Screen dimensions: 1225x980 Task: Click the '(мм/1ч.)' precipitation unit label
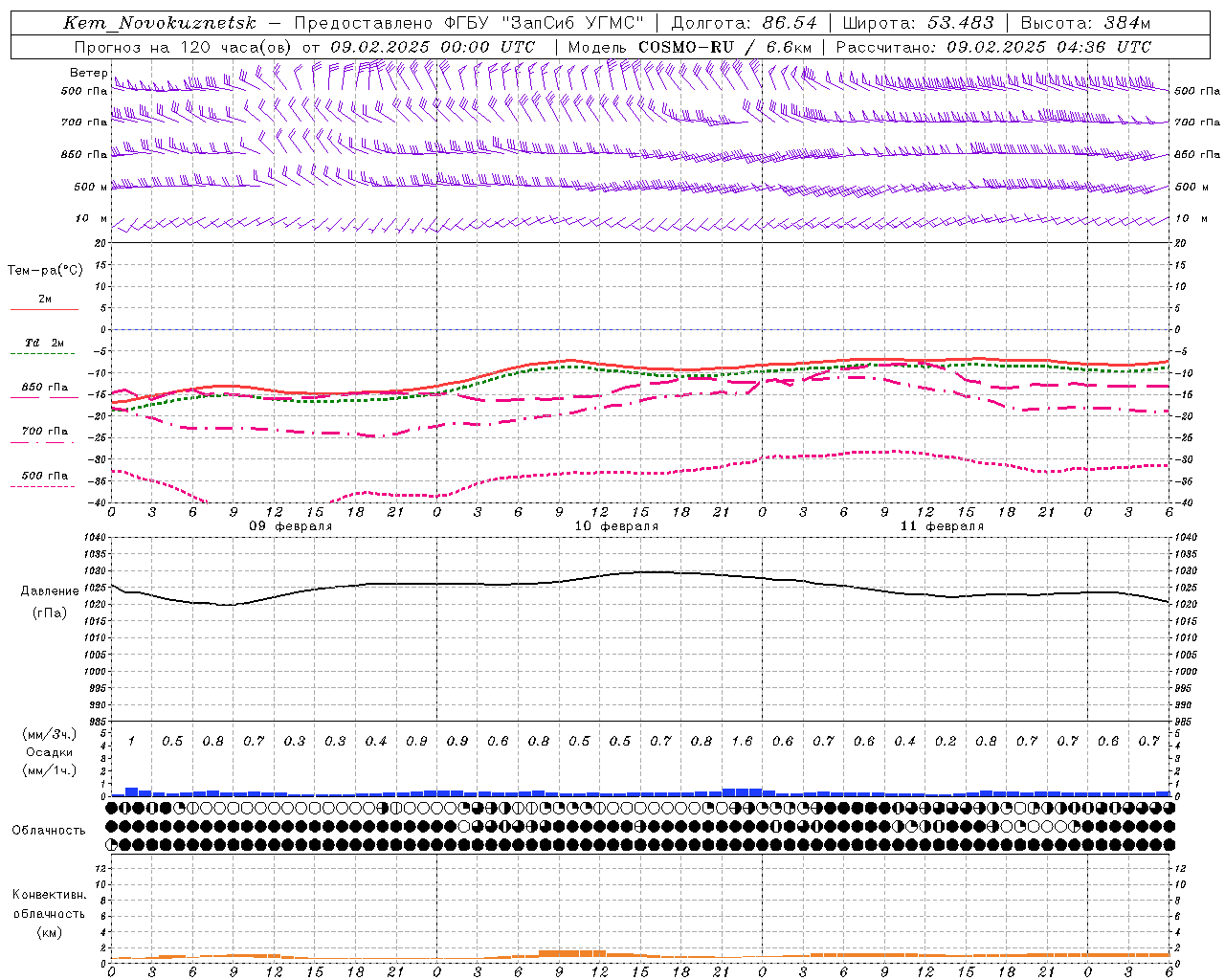pyautogui.click(x=50, y=770)
